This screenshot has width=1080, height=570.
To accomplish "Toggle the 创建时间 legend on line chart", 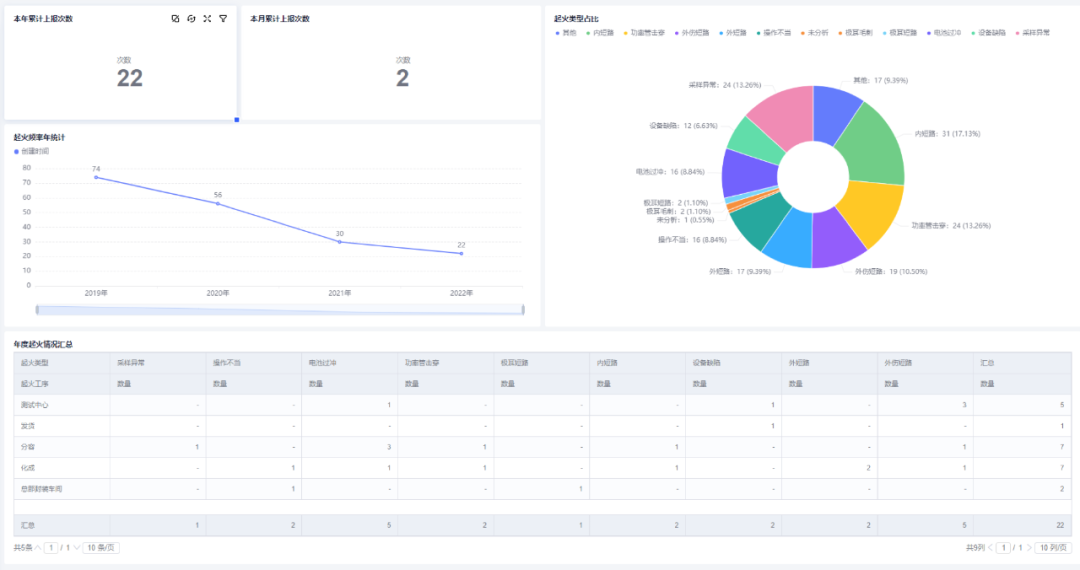I will pos(32,151).
